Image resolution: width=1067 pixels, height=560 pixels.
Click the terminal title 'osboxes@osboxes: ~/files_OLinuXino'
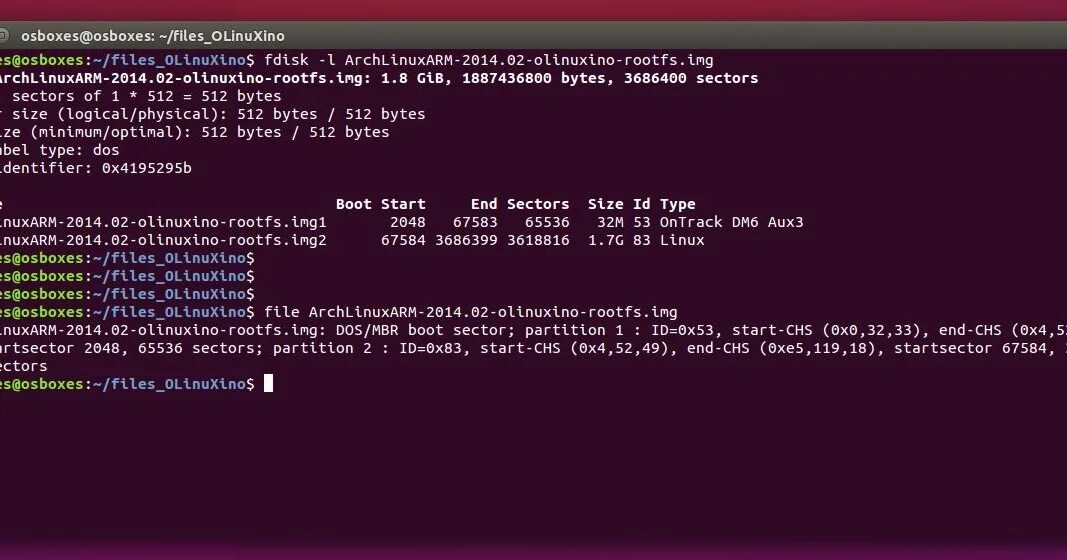[x=152, y=36]
